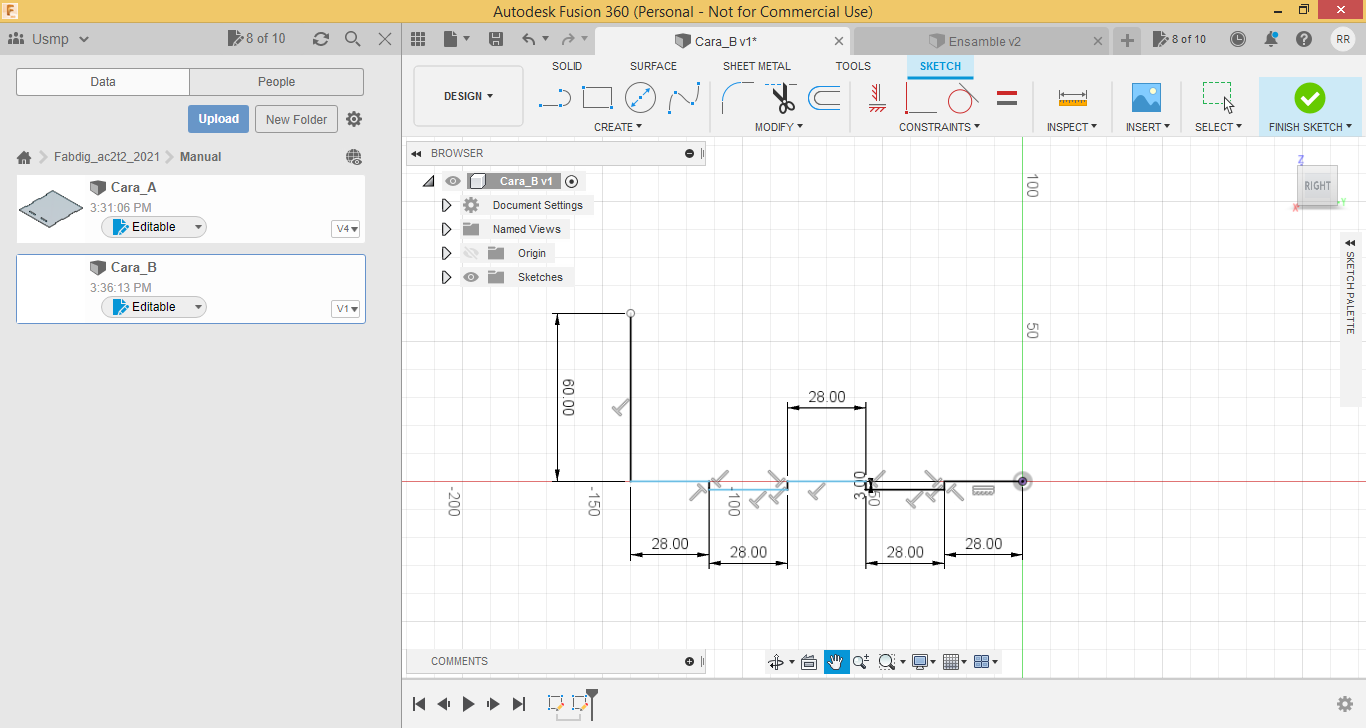Expand the Sketches folder
1366x728 pixels.
point(447,277)
